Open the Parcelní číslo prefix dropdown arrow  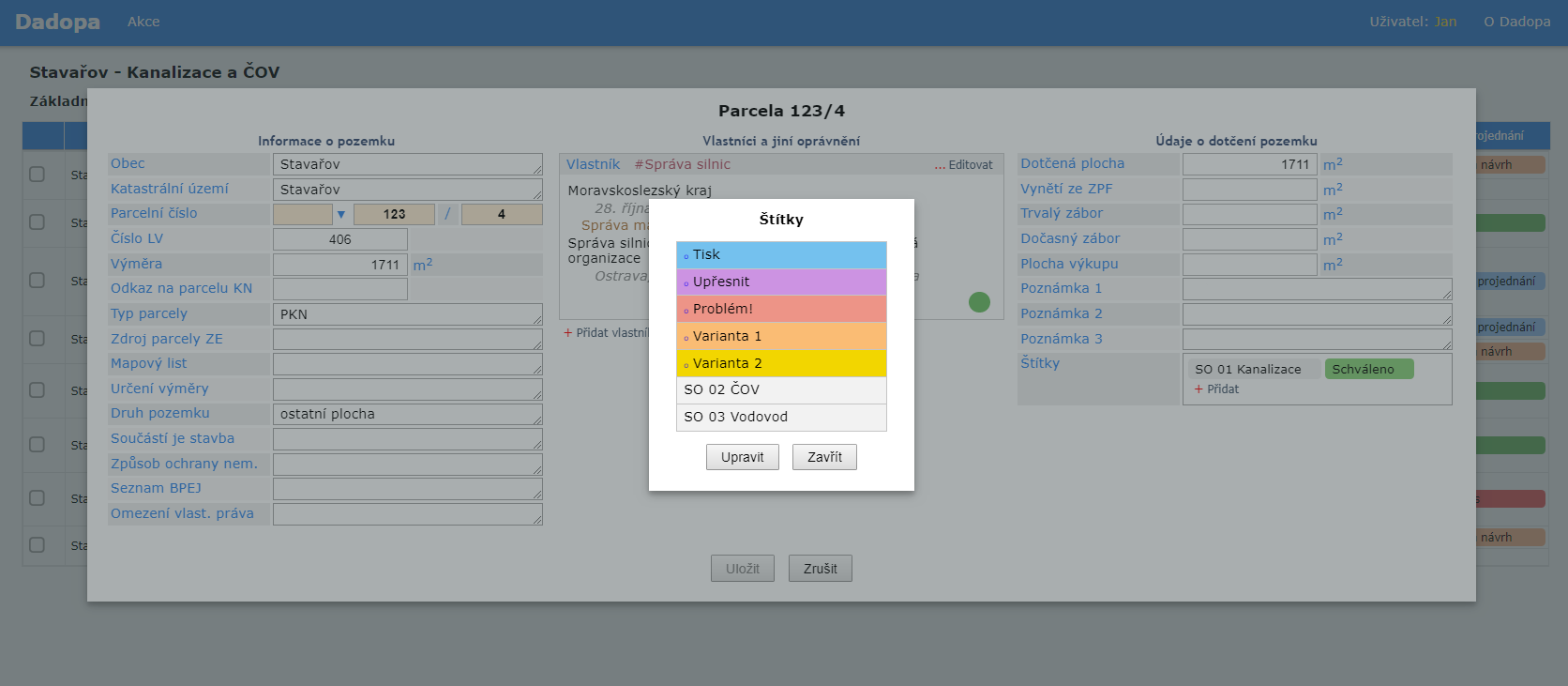click(x=341, y=215)
